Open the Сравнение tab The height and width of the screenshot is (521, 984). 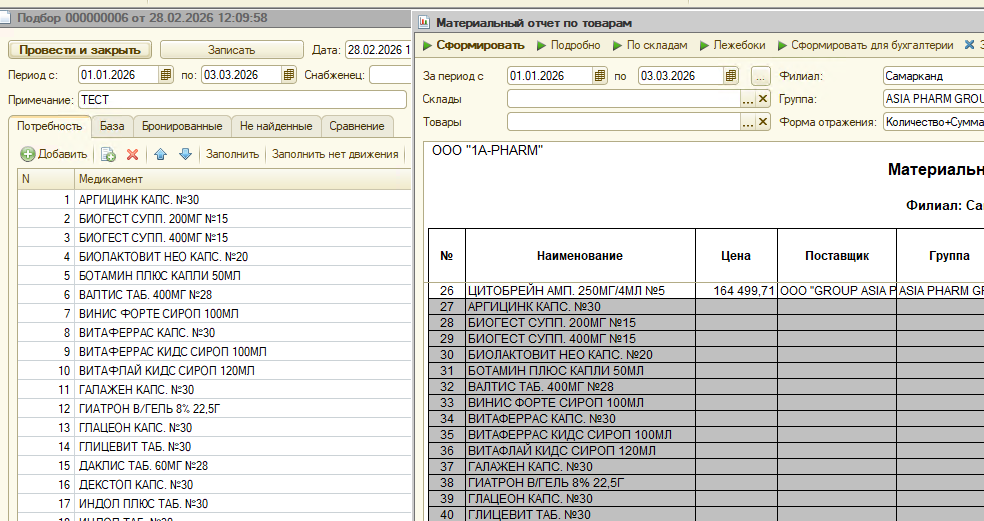point(356,126)
